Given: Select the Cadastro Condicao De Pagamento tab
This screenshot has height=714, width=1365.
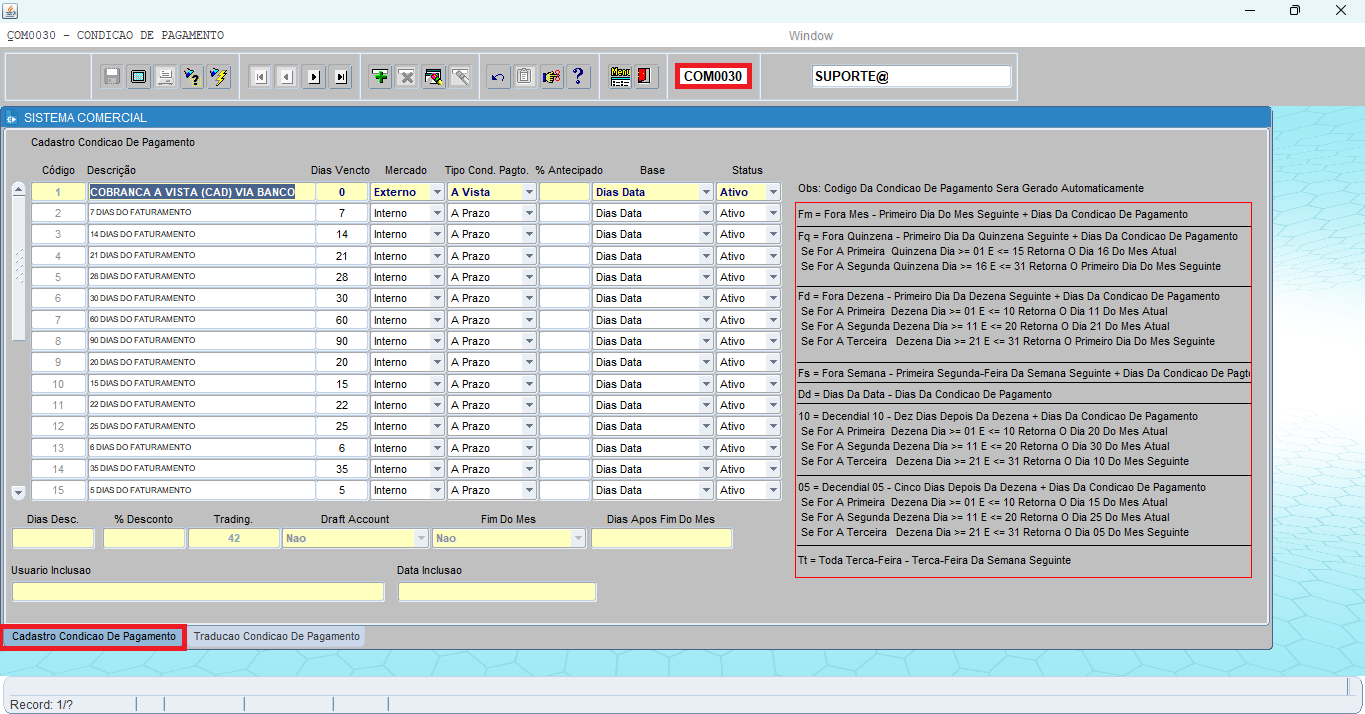Looking at the screenshot, I should click(x=94, y=636).
